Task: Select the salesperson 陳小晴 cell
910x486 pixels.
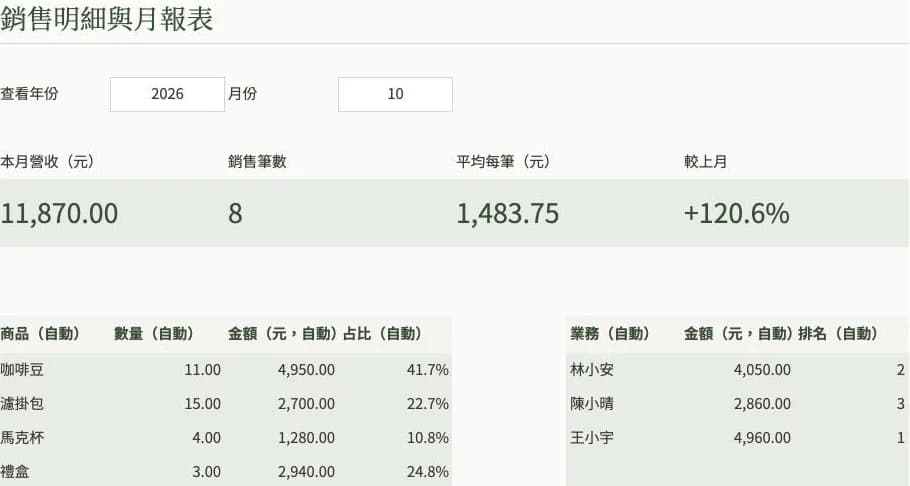Action: (x=592, y=404)
